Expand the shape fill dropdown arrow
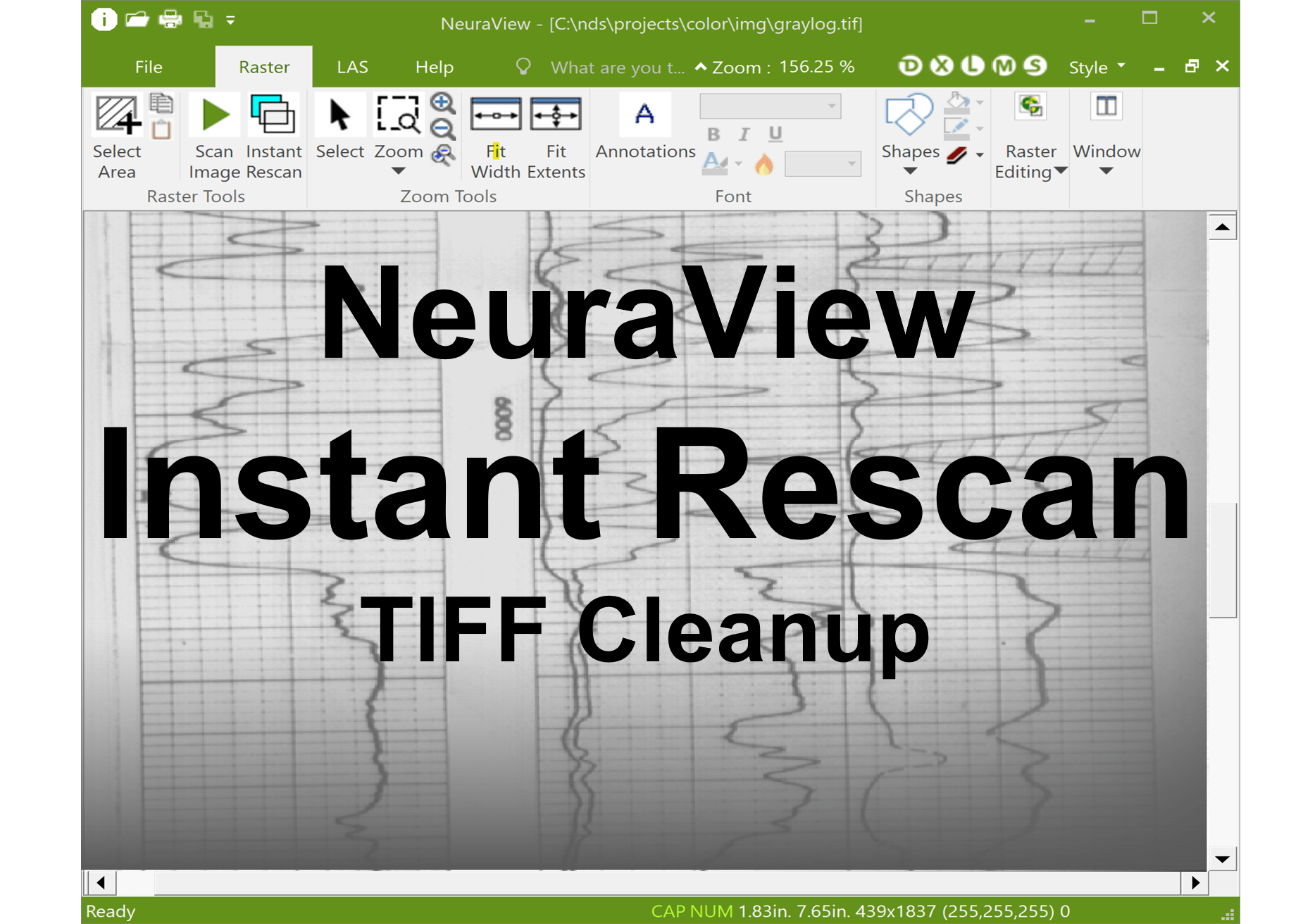The width and height of the screenshot is (1291, 924). [x=980, y=103]
